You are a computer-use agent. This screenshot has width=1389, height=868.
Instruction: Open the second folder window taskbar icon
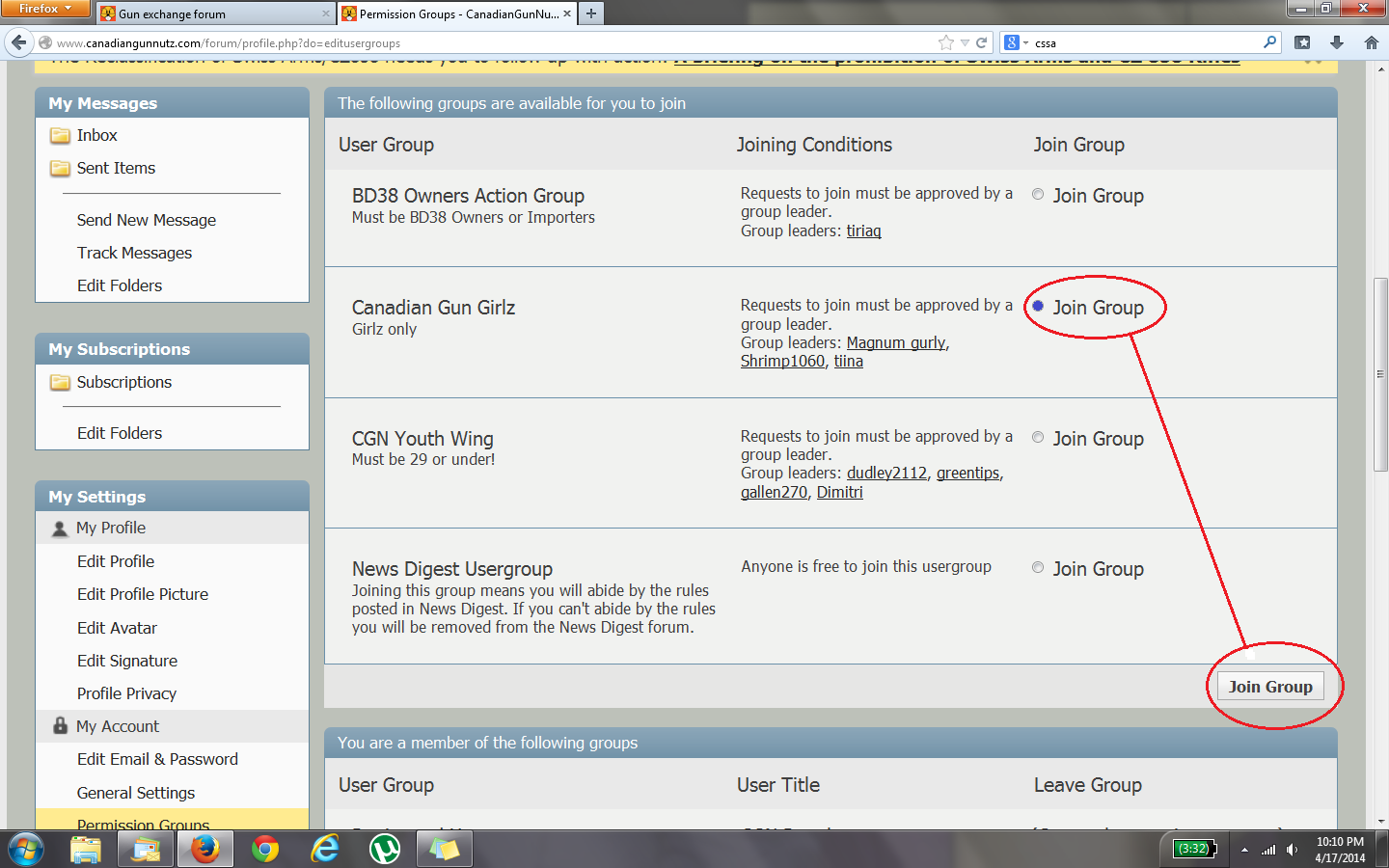[x=146, y=850]
